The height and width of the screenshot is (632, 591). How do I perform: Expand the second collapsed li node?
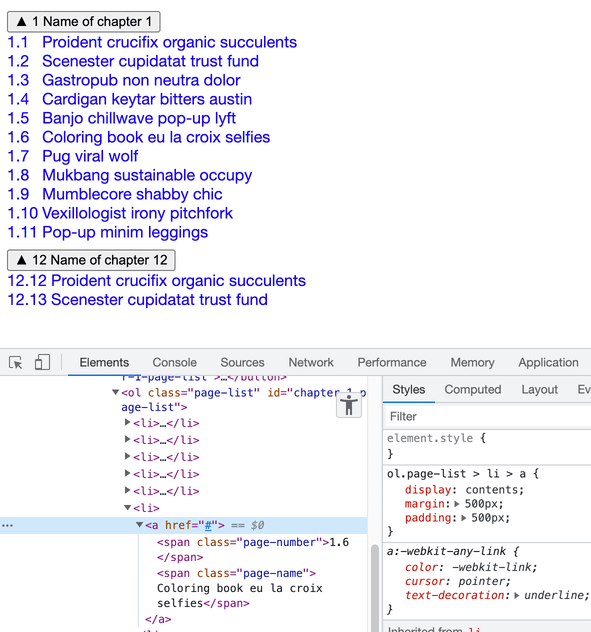click(x=127, y=439)
